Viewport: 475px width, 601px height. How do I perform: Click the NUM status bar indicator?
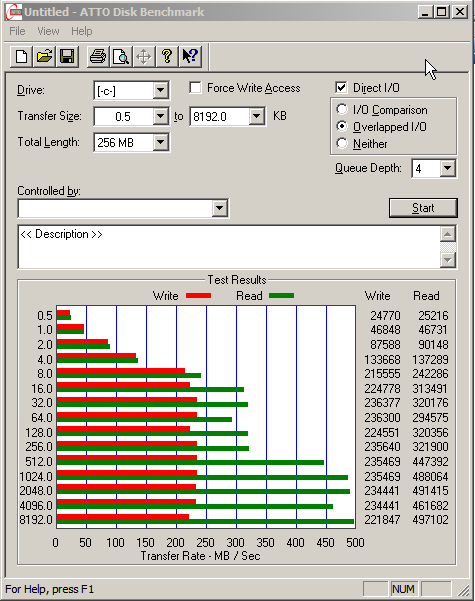click(x=403, y=589)
